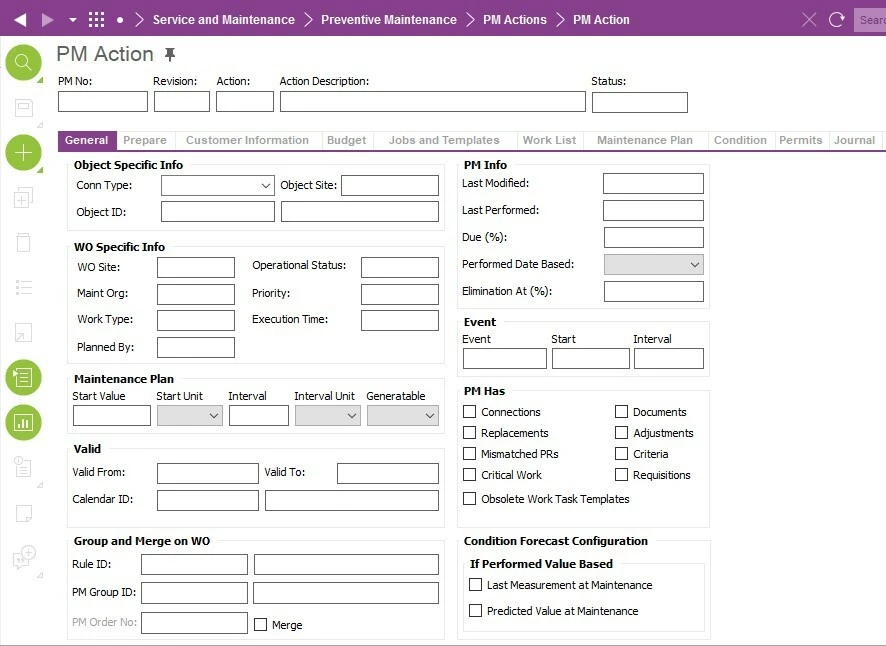The height and width of the screenshot is (646, 886).
Task: Open the Jobs and Templates tab
Action: click(444, 140)
